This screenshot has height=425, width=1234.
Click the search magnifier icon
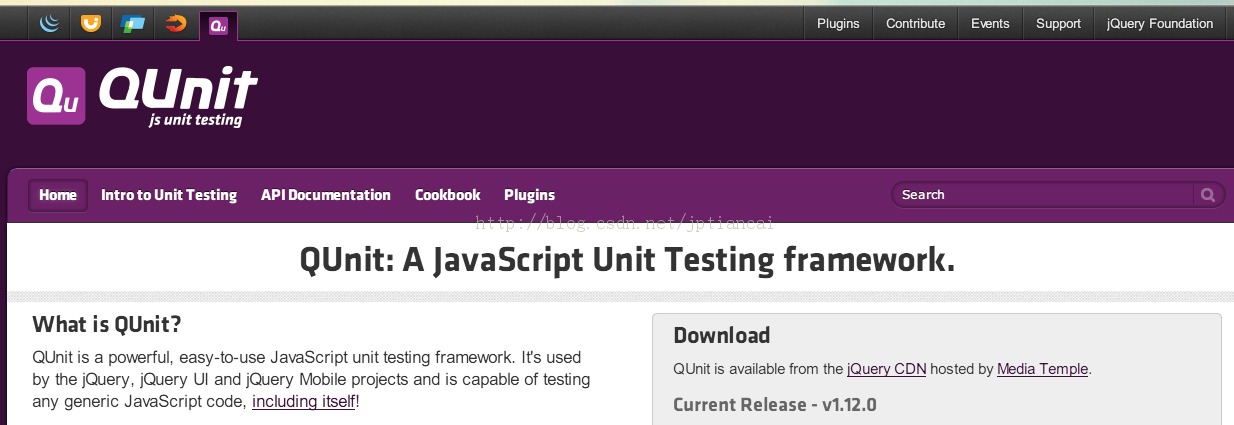coord(1208,195)
